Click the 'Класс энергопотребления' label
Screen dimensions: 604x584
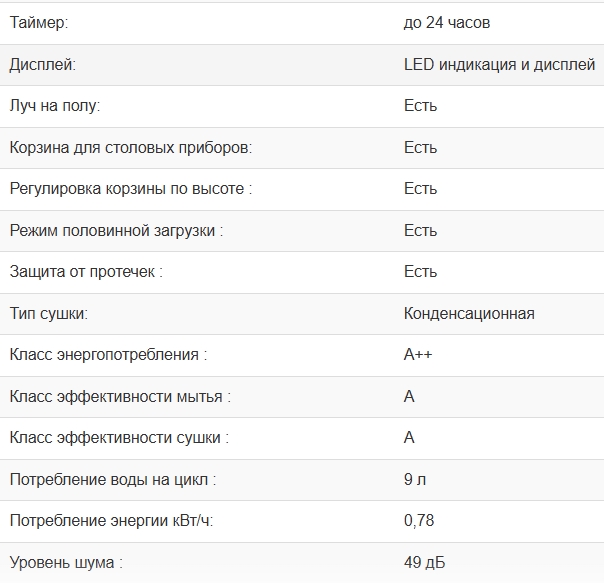tap(108, 354)
